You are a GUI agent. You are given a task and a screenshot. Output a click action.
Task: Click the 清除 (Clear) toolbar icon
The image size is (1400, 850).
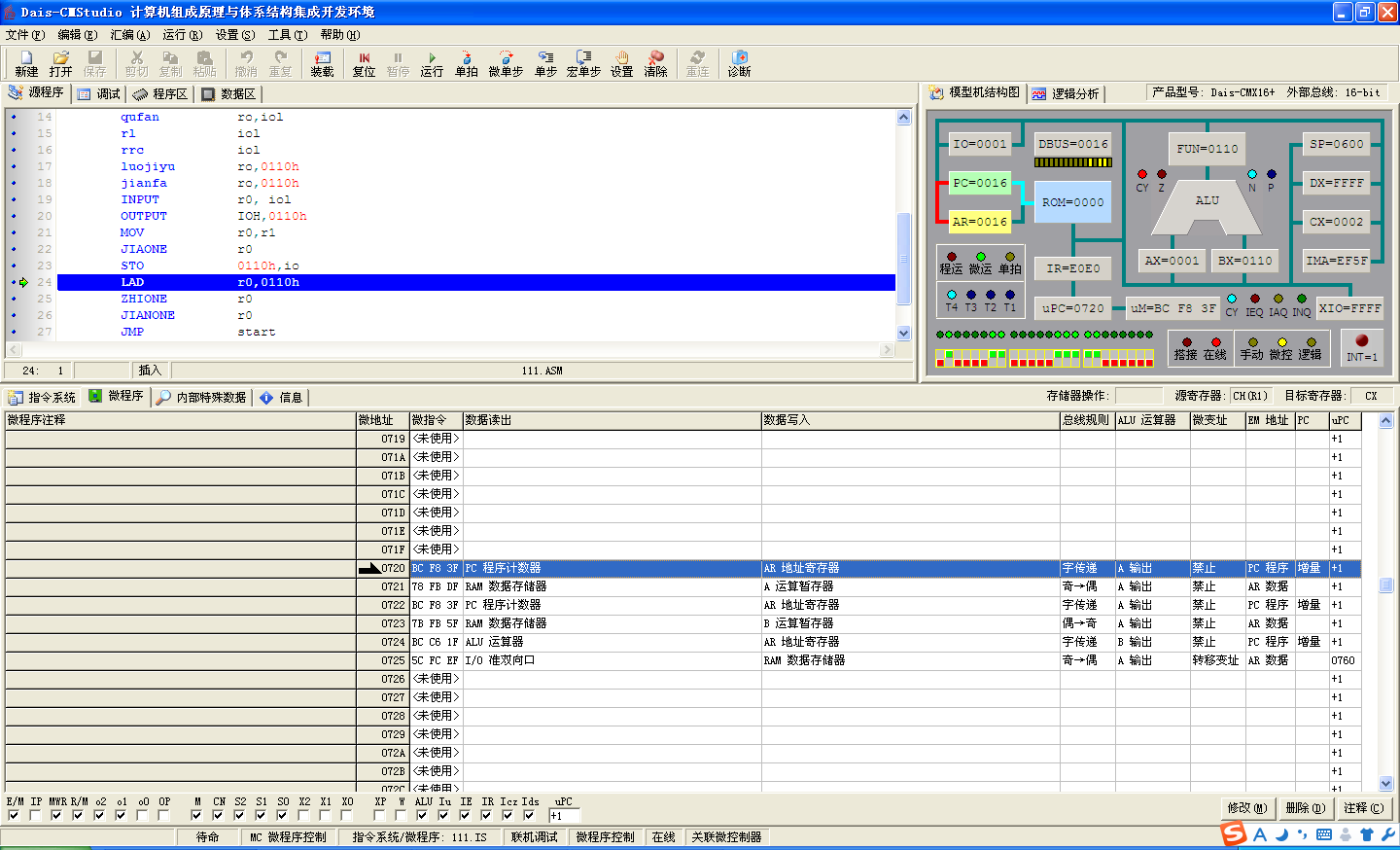tap(656, 64)
